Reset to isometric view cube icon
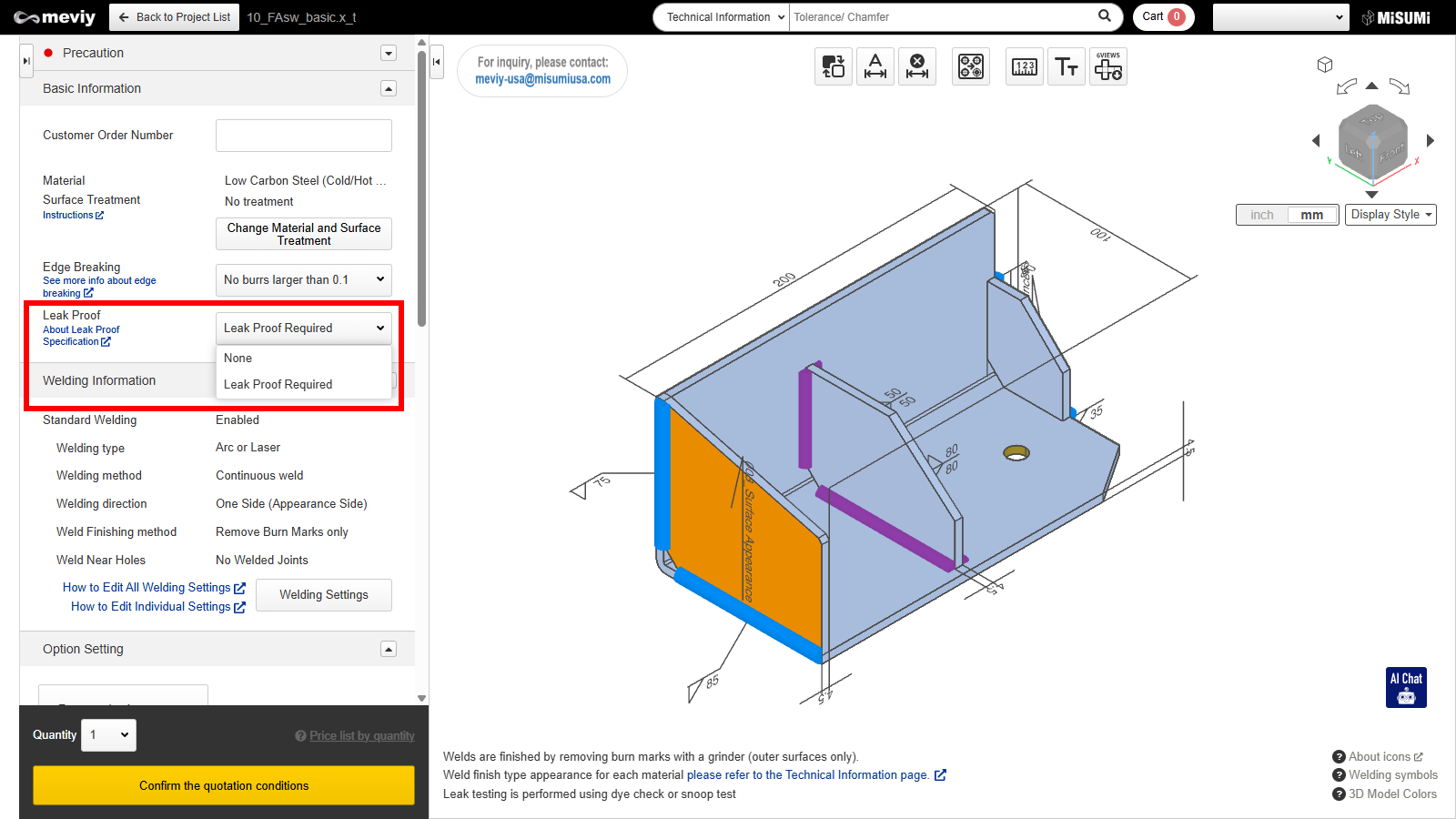 [x=1325, y=65]
